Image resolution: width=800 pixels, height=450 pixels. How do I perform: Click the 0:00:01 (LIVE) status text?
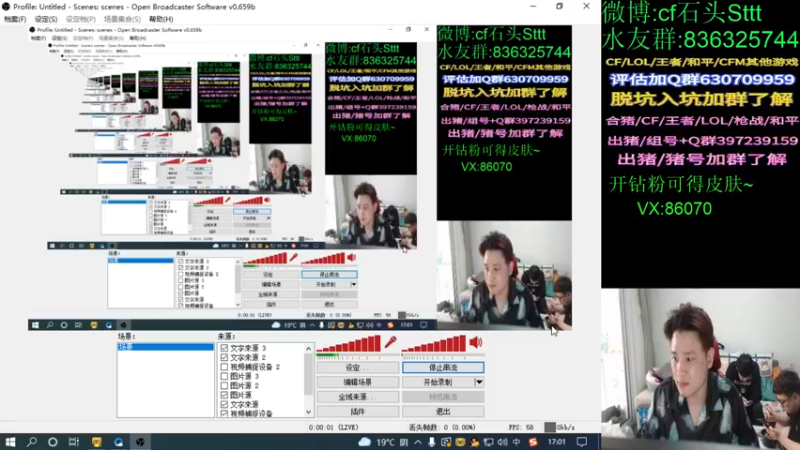[x=334, y=428]
